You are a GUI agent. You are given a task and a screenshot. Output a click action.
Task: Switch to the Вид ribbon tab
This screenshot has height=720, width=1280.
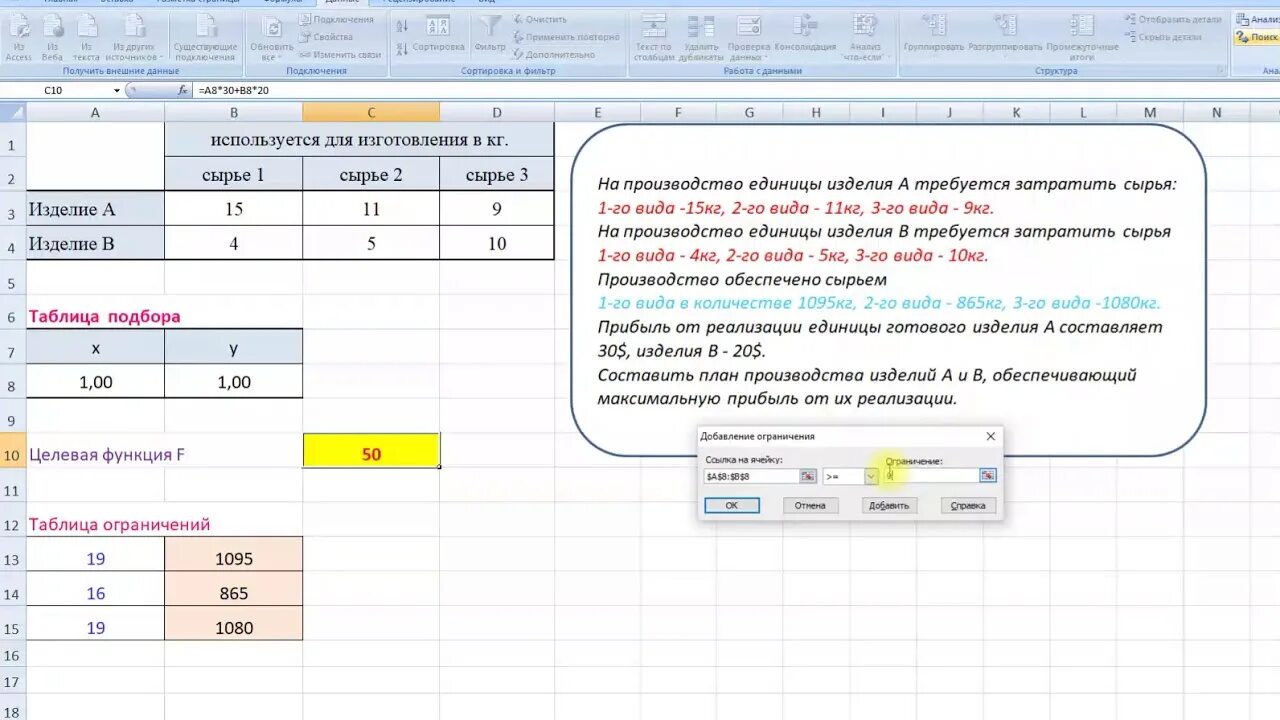coord(487,2)
